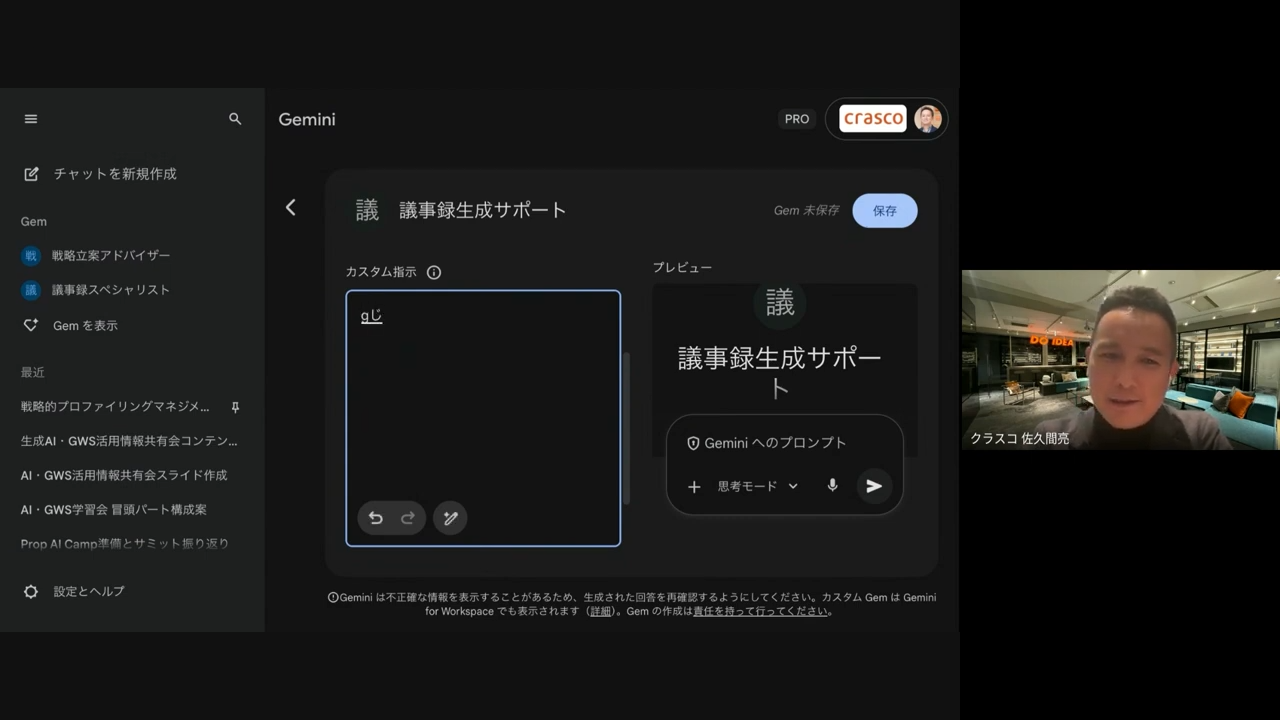Screen dimensions: 1280x720
Task: Open the 議事録スペシャリスト Gem icon
Action: pyautogui.click(x=31, y=290)
